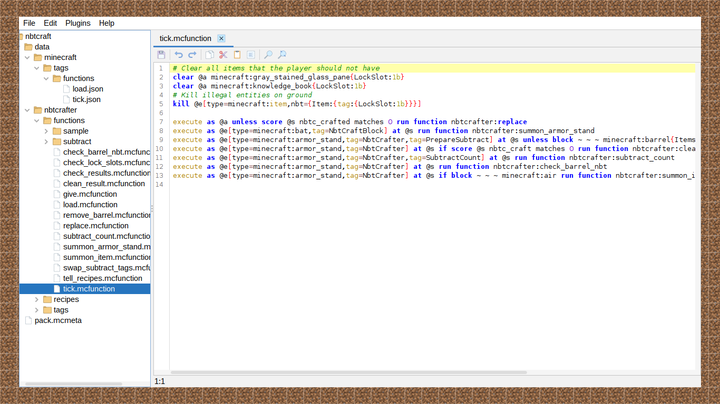Redo the last undone edit
720x404 pixels.
pos(192,55)
